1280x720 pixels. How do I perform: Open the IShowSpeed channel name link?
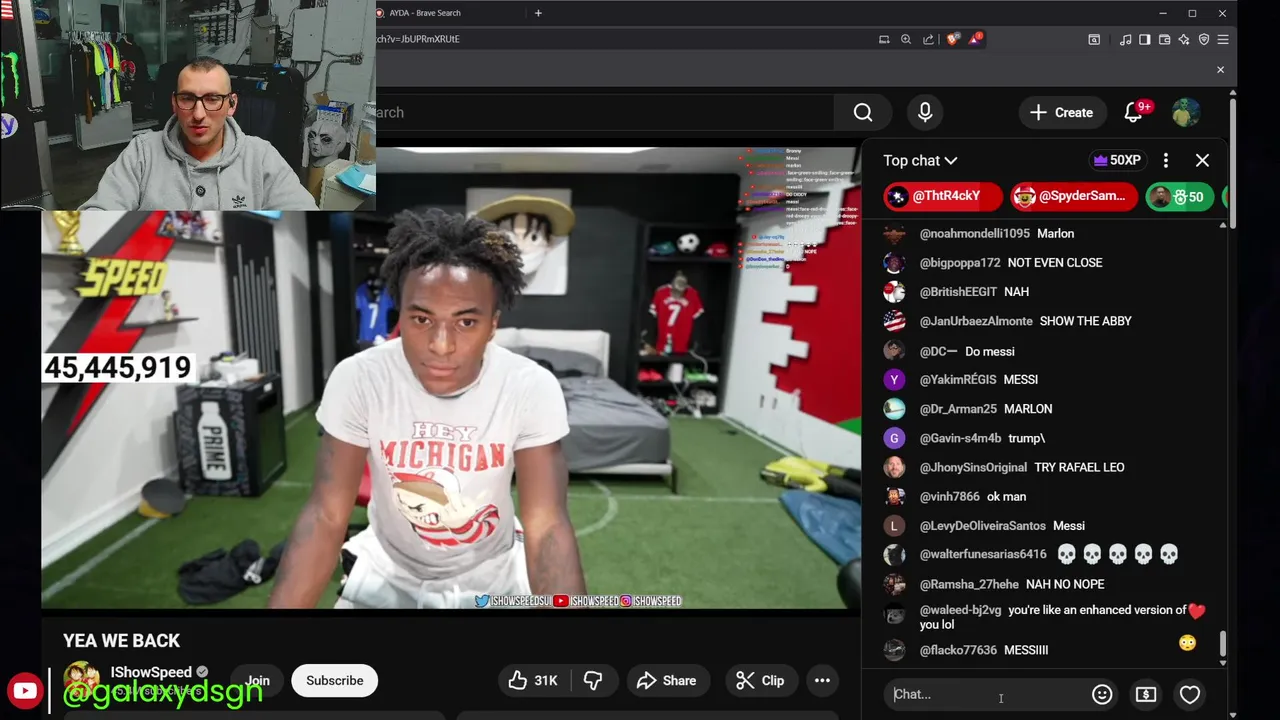click(151, 672)
